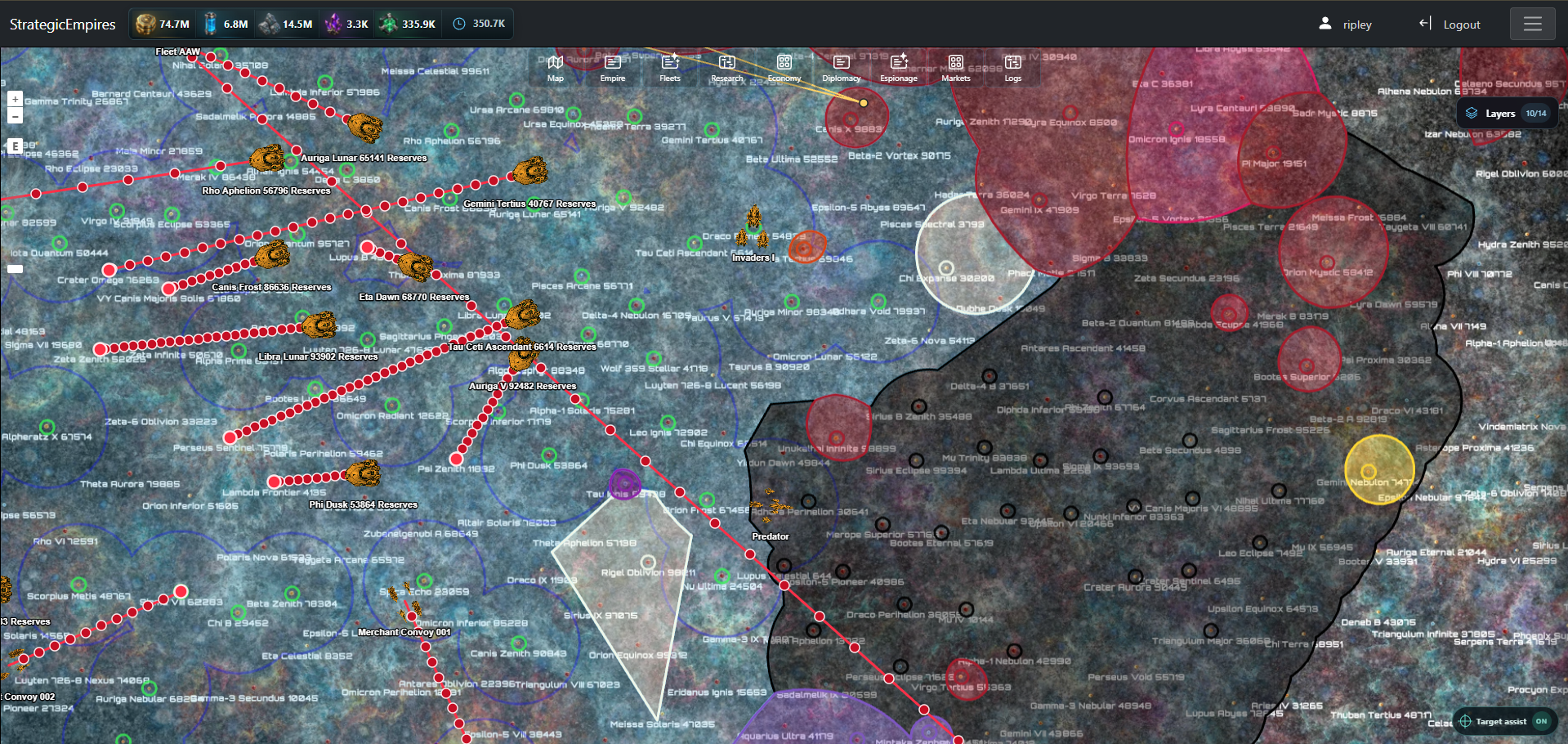Log out using the Logout button

(x=1450, y=25)
